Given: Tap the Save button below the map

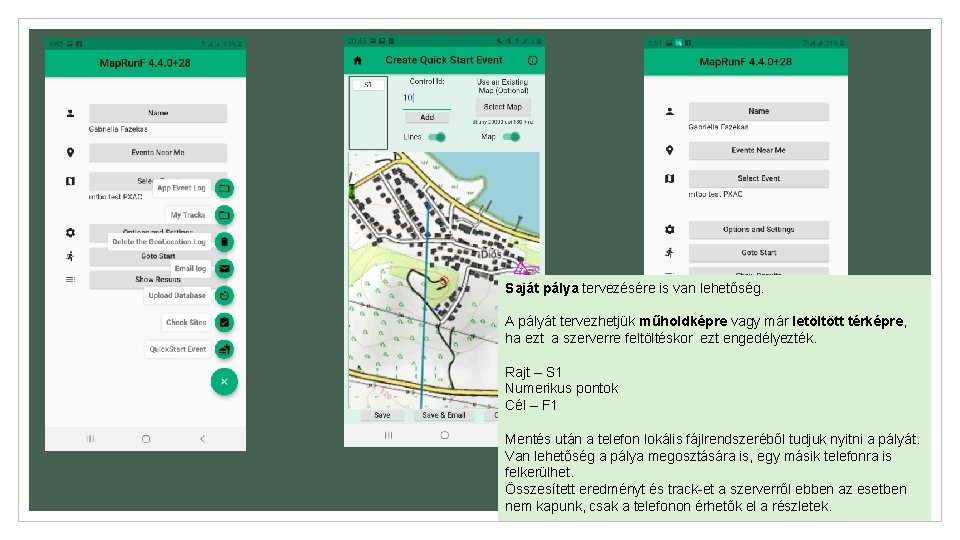Looking at the screenshot, I should (x=382, y=415).
